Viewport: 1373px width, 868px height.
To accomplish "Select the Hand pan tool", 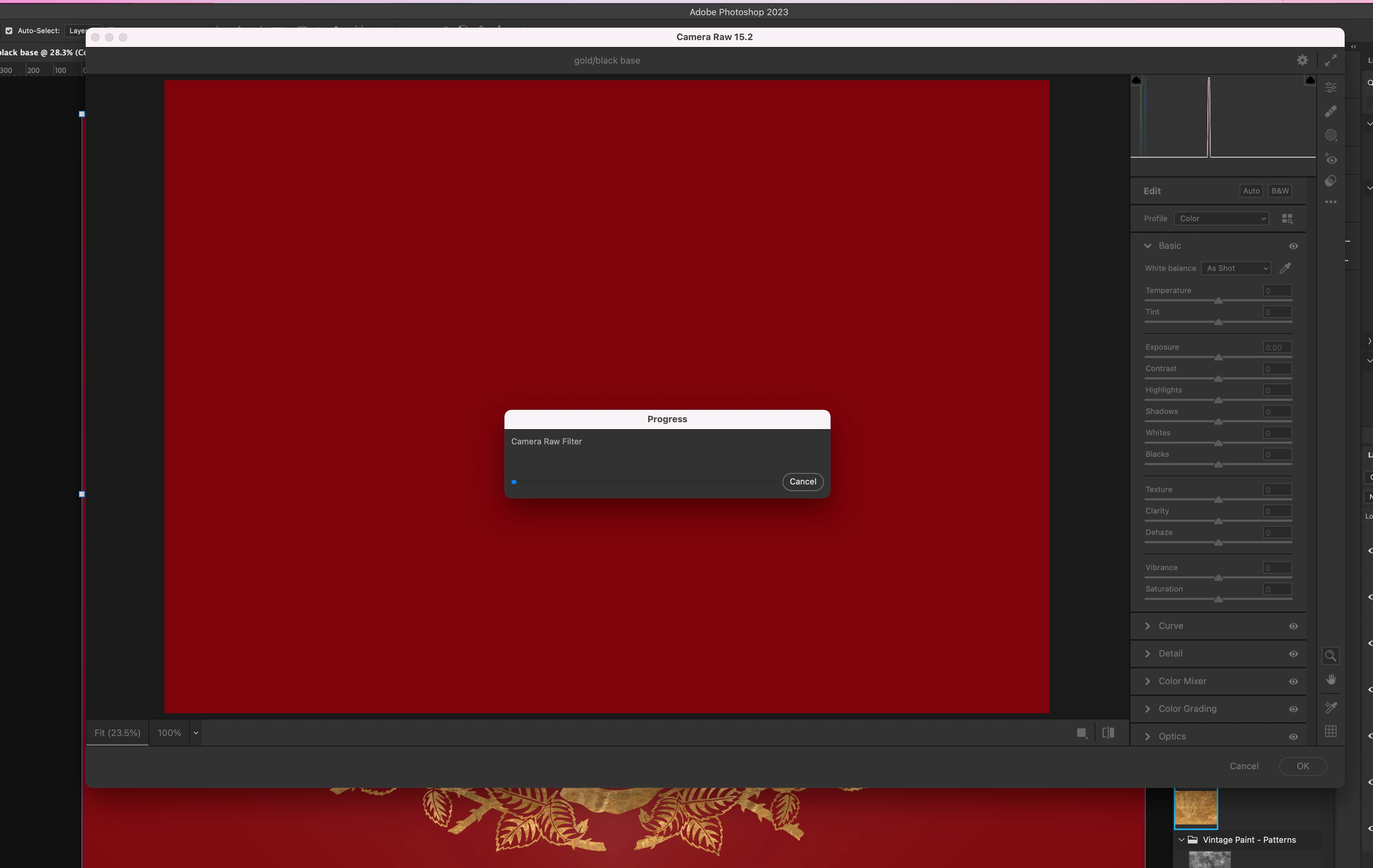I will pyautogui.click(x=1330, y=679).
